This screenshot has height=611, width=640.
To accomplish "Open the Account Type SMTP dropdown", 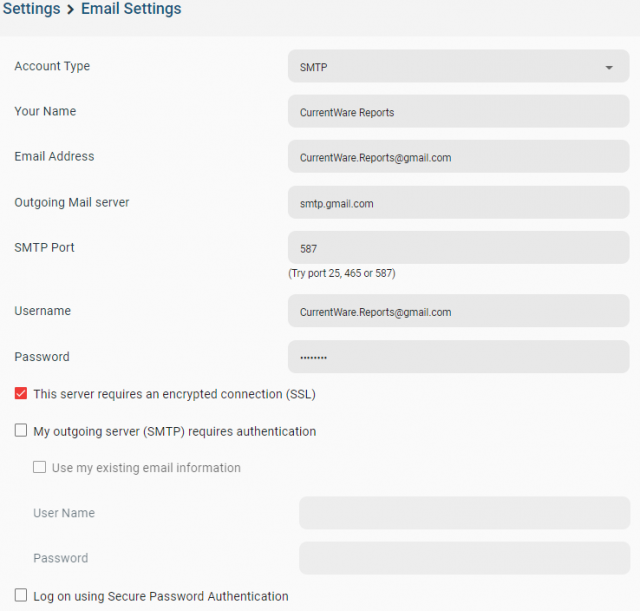I will click(458, 66).
